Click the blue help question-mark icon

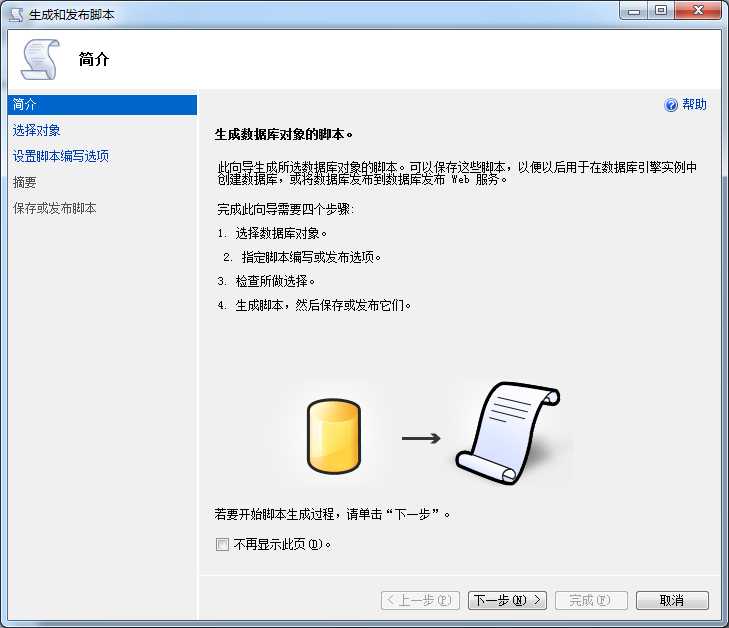coord(670,105)
